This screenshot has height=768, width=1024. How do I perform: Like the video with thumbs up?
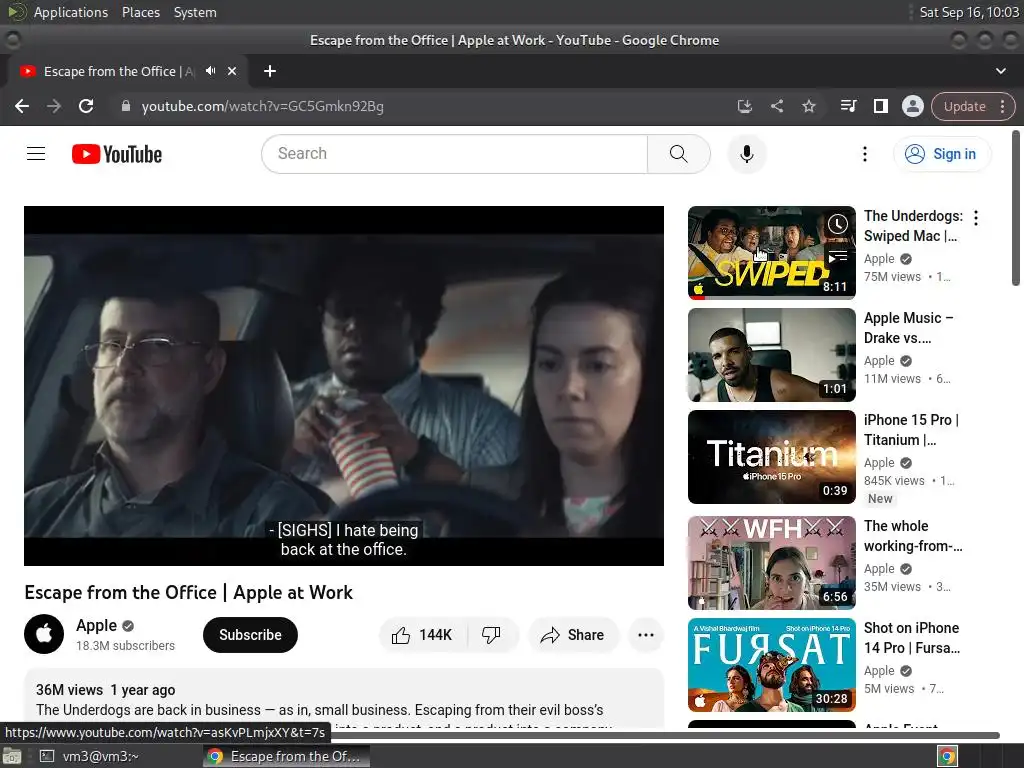point(423,635)
